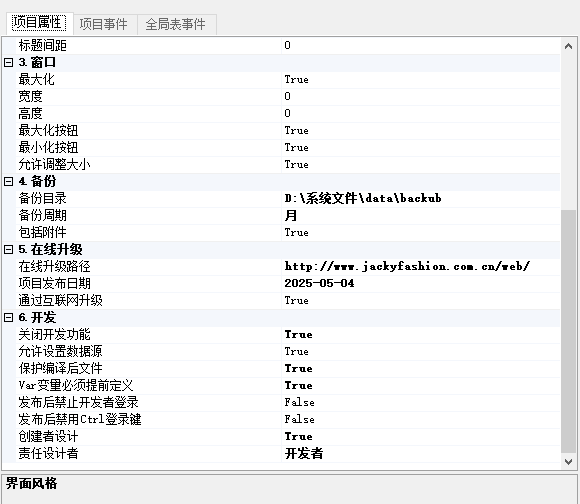Click the Var变量必须提前定义 True value

pyautogui.click(x=299, y=386)
